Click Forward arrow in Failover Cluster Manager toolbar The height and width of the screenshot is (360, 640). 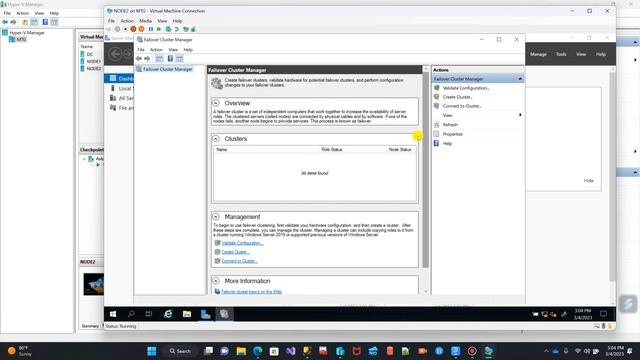(147, 59)
